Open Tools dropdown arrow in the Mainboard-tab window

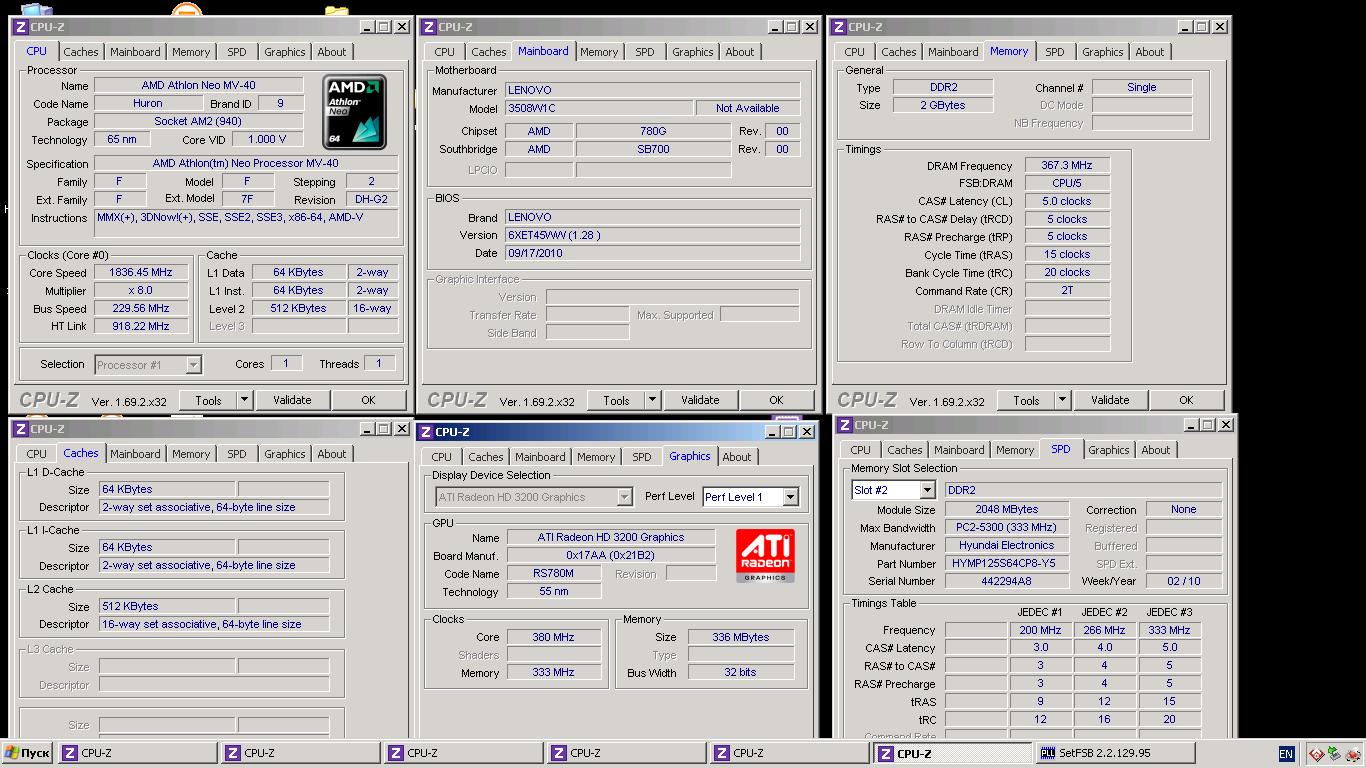point(652,400)
